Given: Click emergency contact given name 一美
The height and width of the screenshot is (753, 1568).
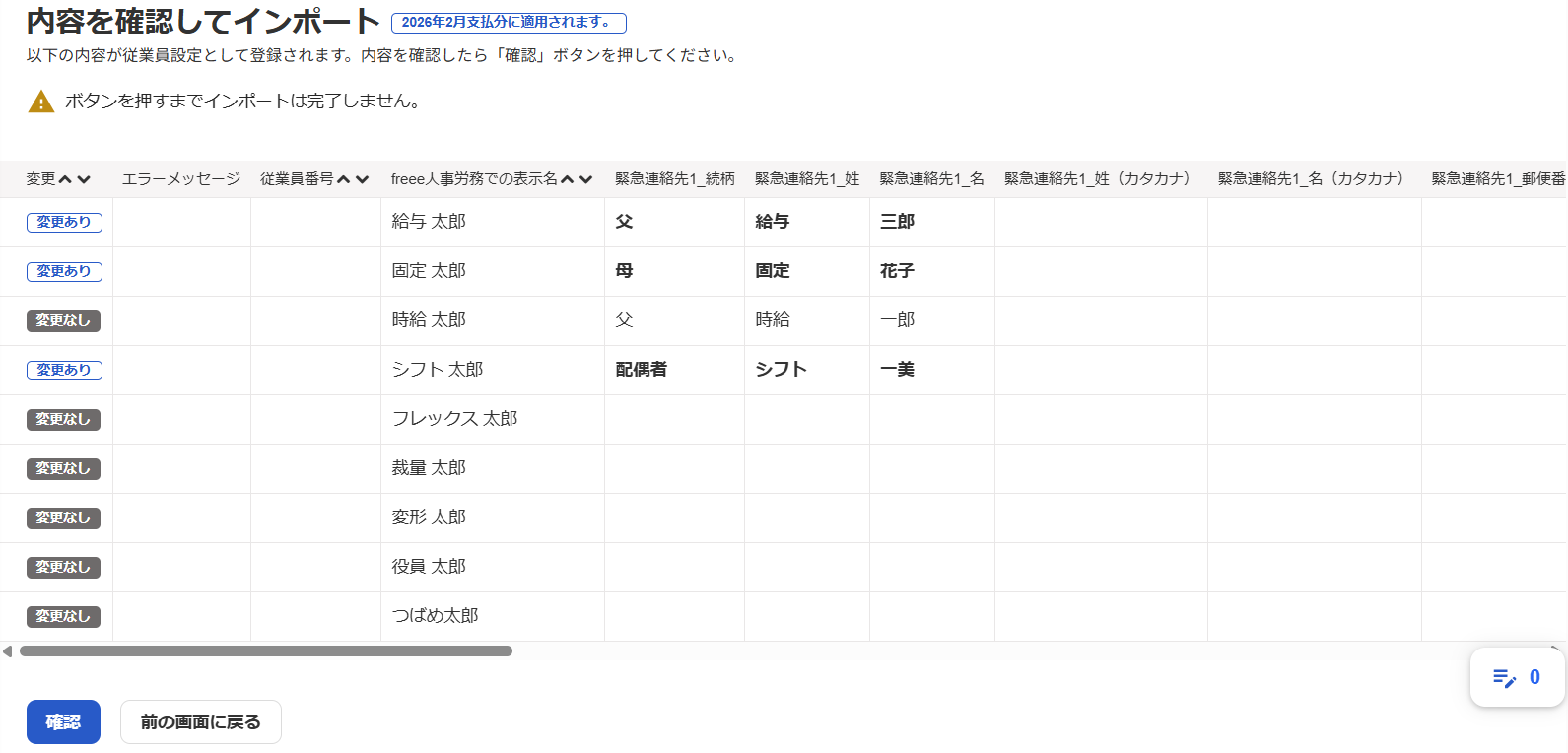Looking at the screenshot, I should (x=932, y=371).
